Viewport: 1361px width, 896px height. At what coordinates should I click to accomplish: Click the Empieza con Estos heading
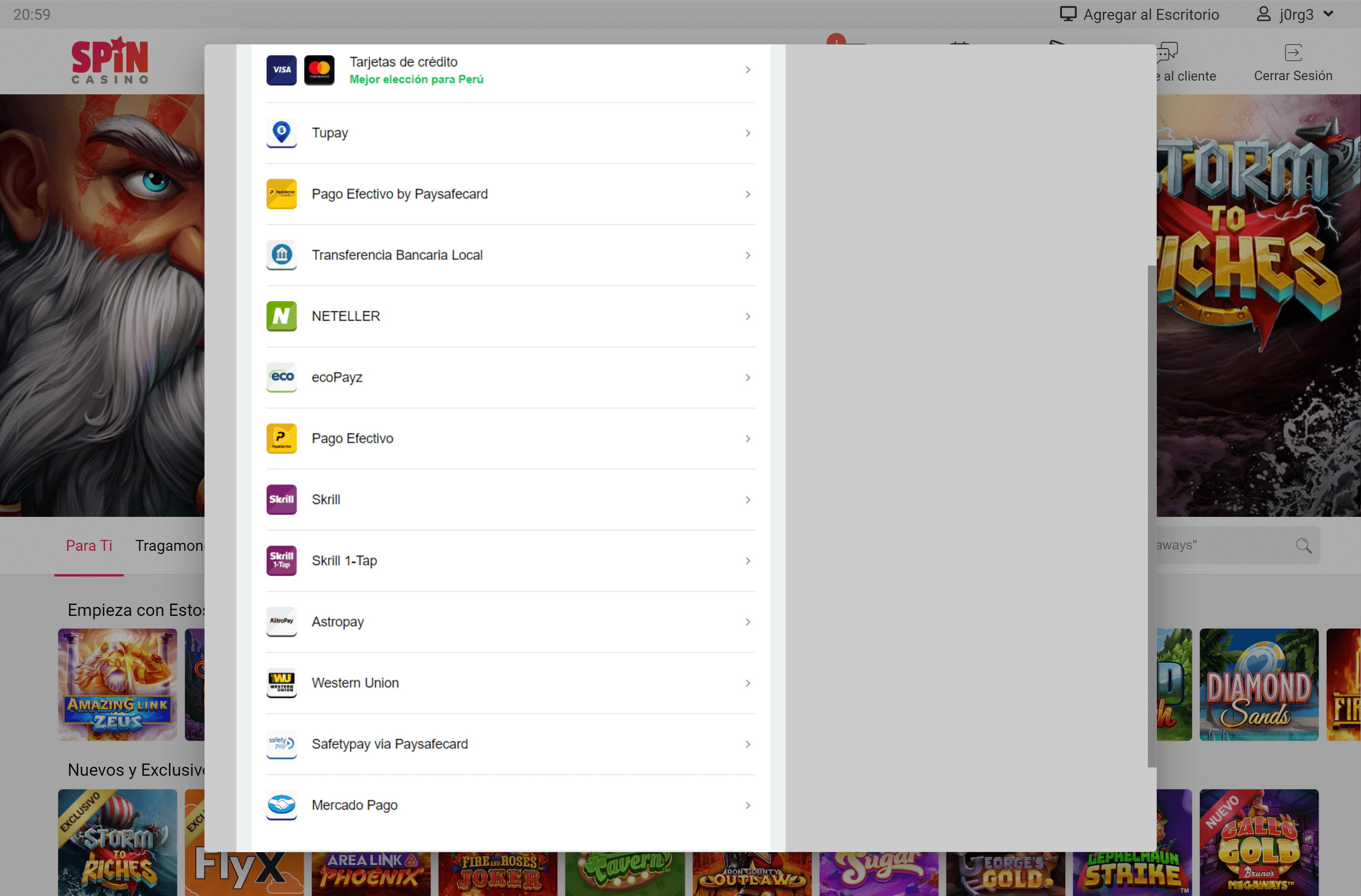point(136,610)
